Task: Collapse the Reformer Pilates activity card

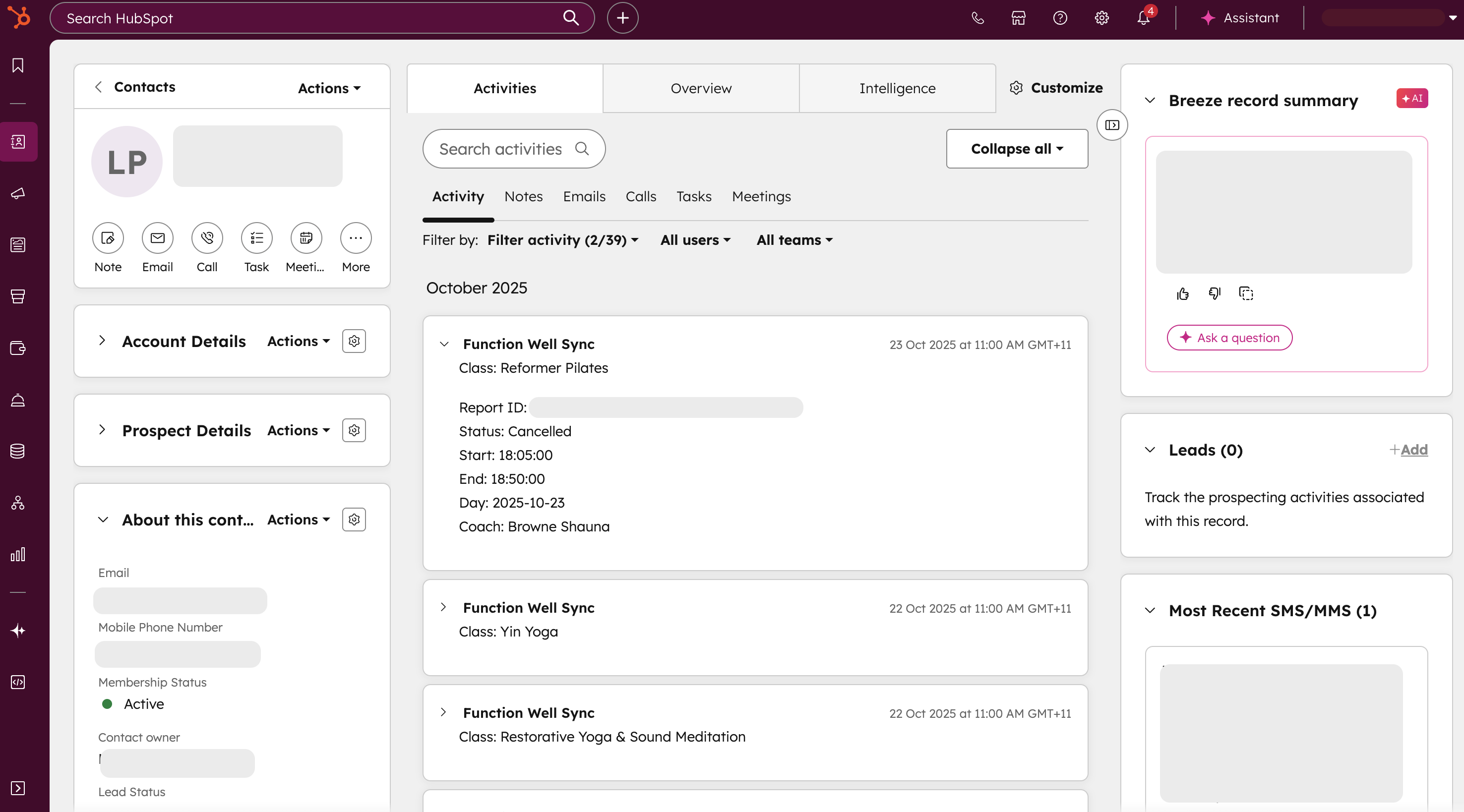Action: (x=444, y=345)
